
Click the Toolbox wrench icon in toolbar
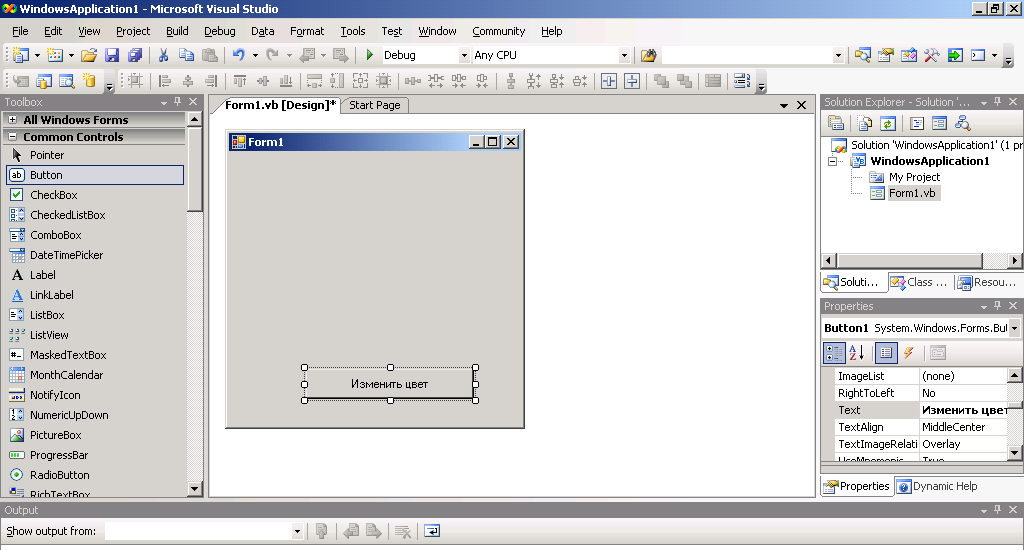pyautogui.click(x=931, y=56)
